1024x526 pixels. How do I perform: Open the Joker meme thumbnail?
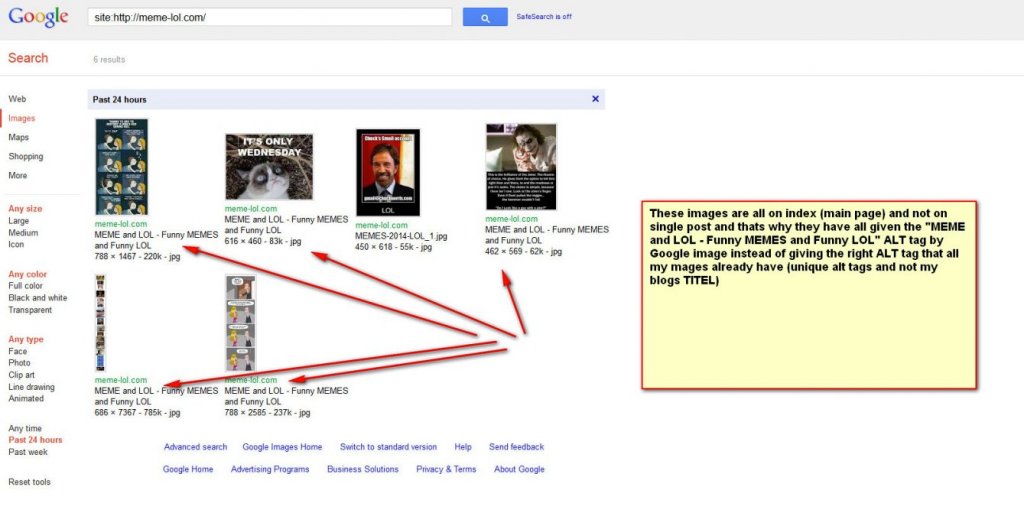pyautogui.click(x=521, y=167)
